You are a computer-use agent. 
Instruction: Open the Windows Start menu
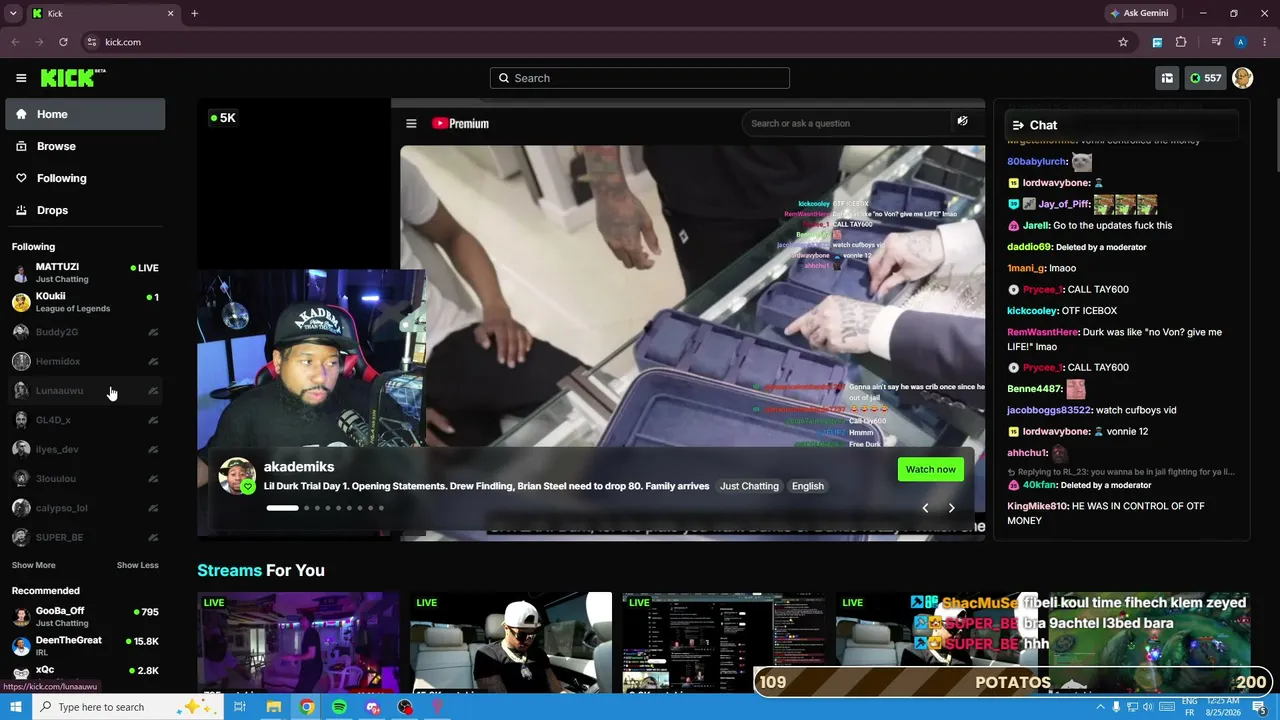point(15,707)
